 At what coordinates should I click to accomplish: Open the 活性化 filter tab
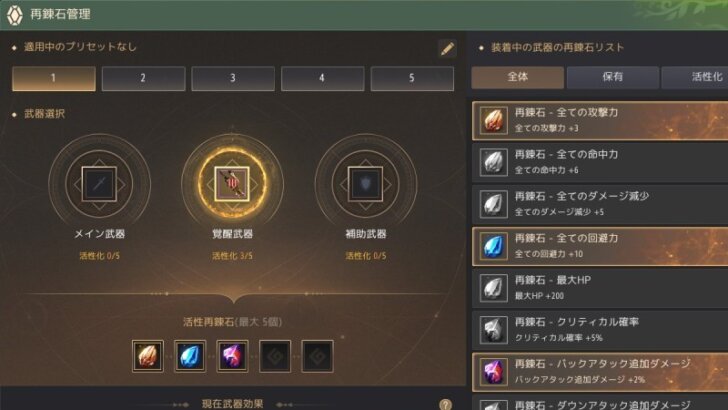695,77
